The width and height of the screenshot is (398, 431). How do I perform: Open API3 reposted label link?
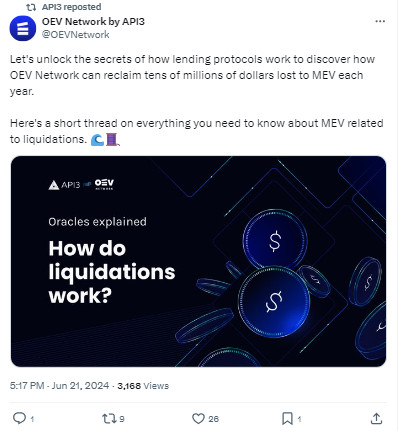[71, 7]
